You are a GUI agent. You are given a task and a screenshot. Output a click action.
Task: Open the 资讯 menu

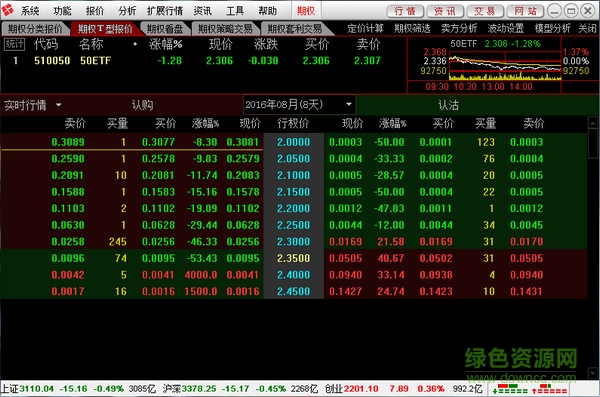202,11
